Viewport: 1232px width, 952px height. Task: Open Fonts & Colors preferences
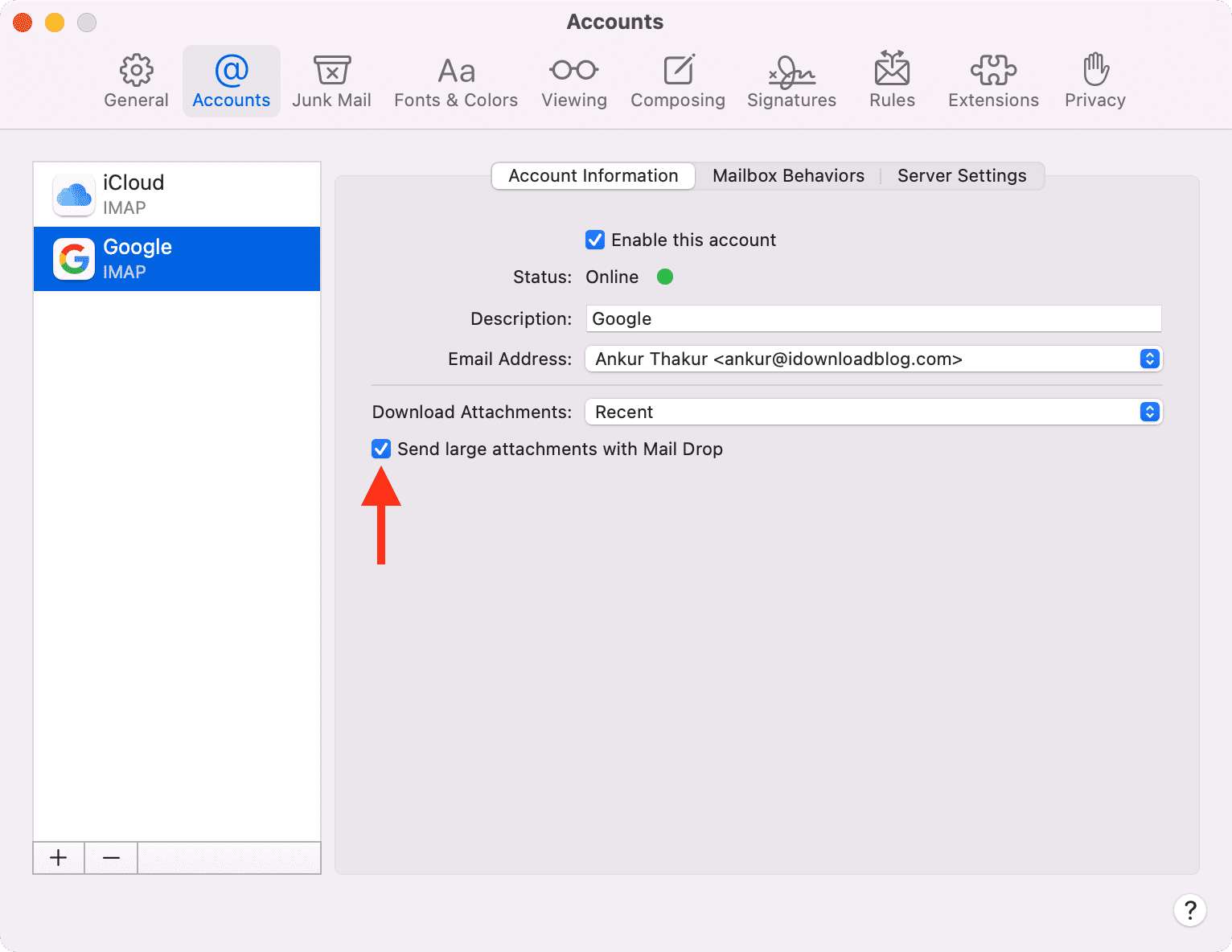[x=455, y=81]
